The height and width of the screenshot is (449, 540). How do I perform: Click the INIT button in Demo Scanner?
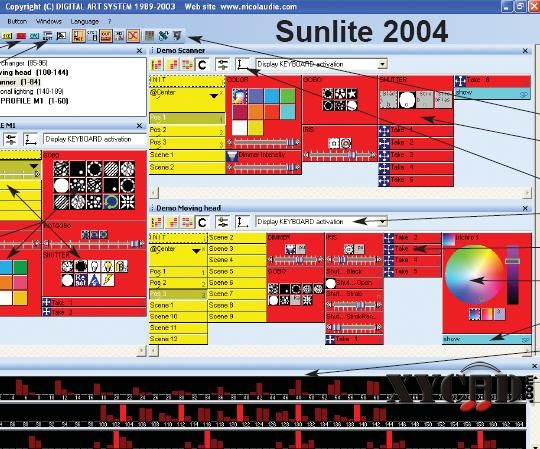(187, 81)
